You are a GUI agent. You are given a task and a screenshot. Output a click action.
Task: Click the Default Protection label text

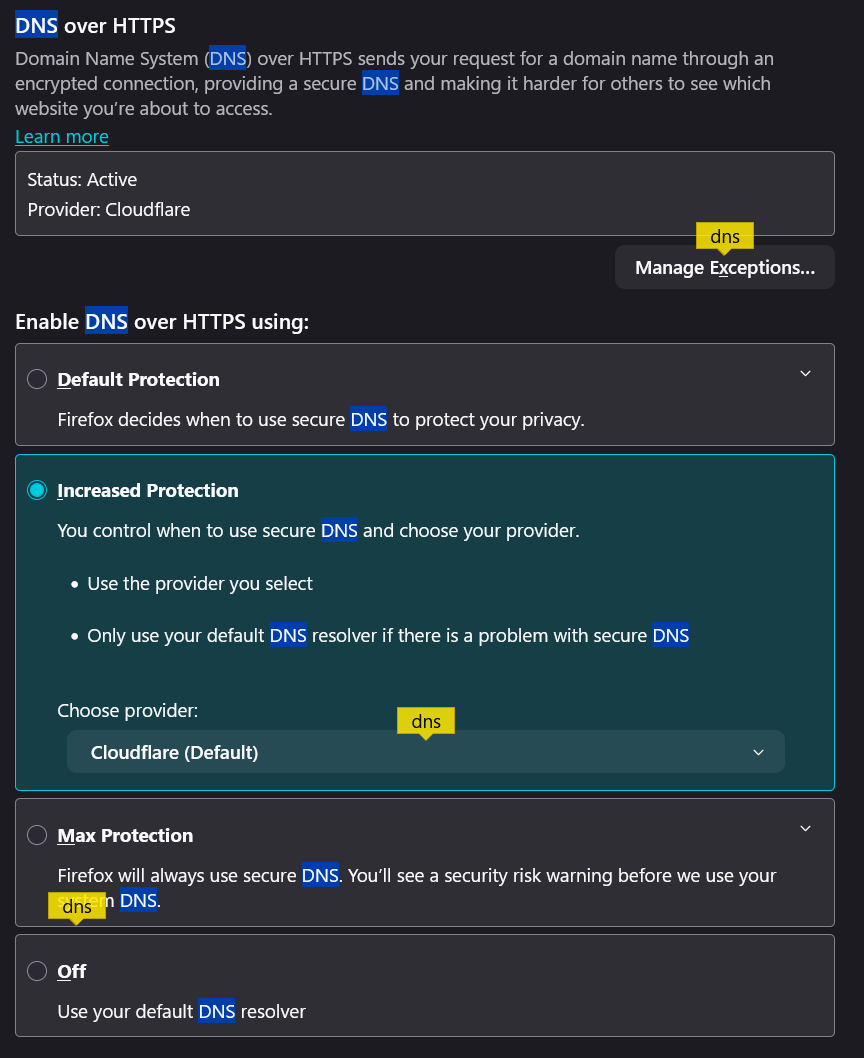coord(138,380)
